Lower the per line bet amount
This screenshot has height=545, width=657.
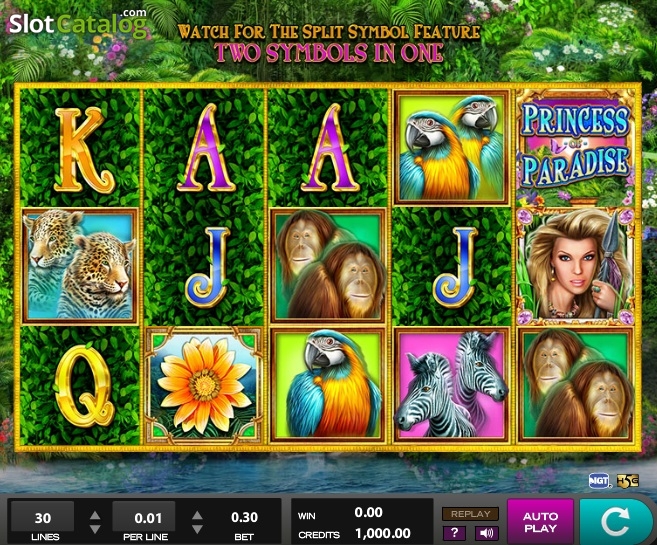click(x=197, y=529)
